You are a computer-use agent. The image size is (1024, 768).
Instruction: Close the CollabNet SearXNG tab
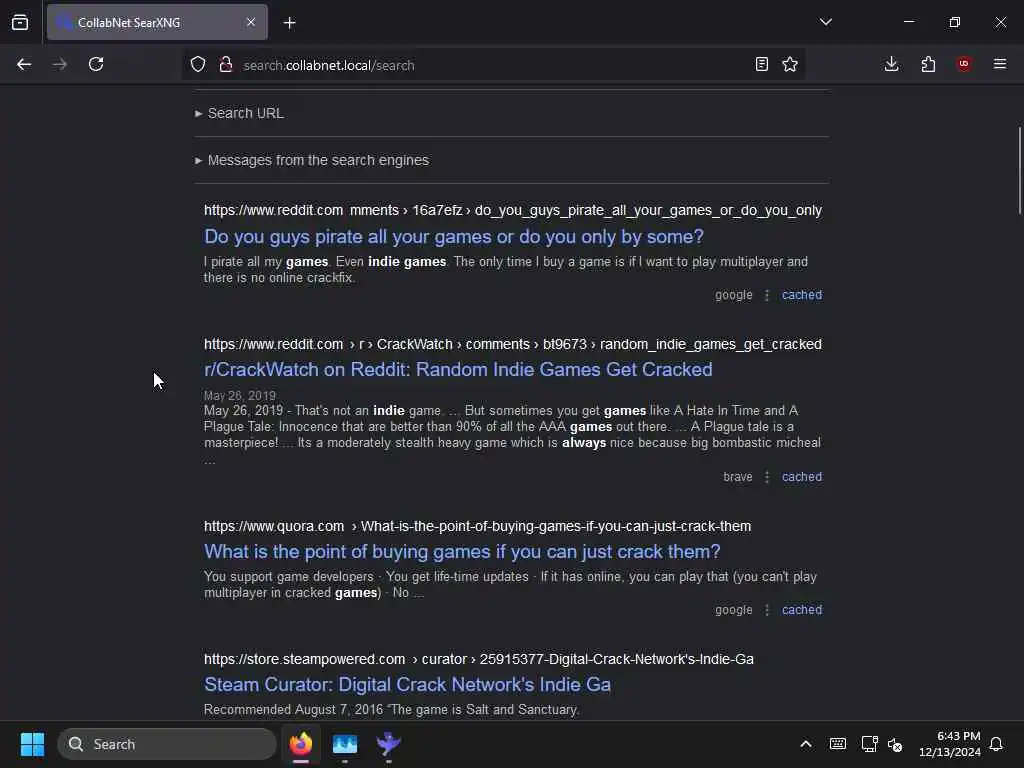[x=251, y=22]
